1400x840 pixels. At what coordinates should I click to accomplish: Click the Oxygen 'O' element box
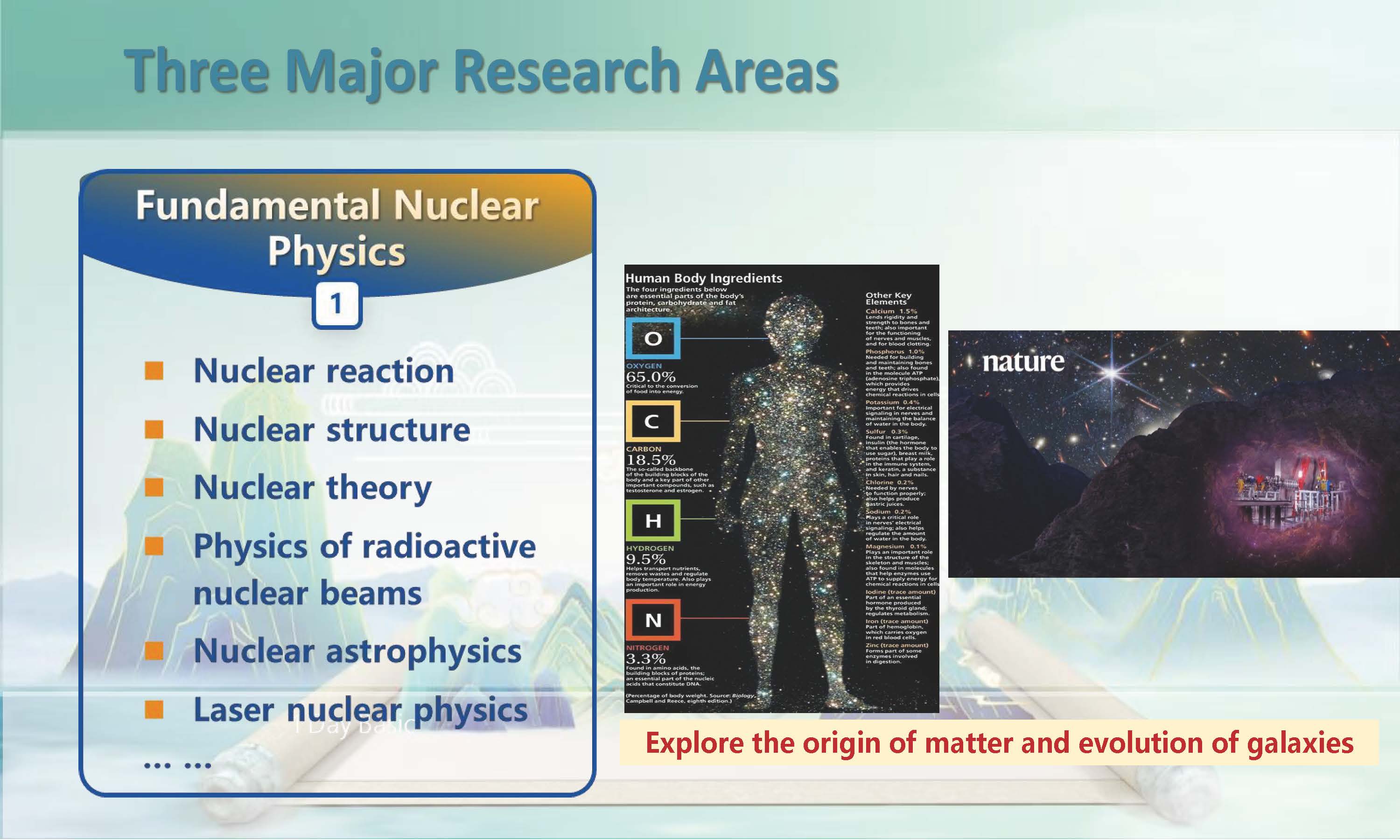coord(653,338)
